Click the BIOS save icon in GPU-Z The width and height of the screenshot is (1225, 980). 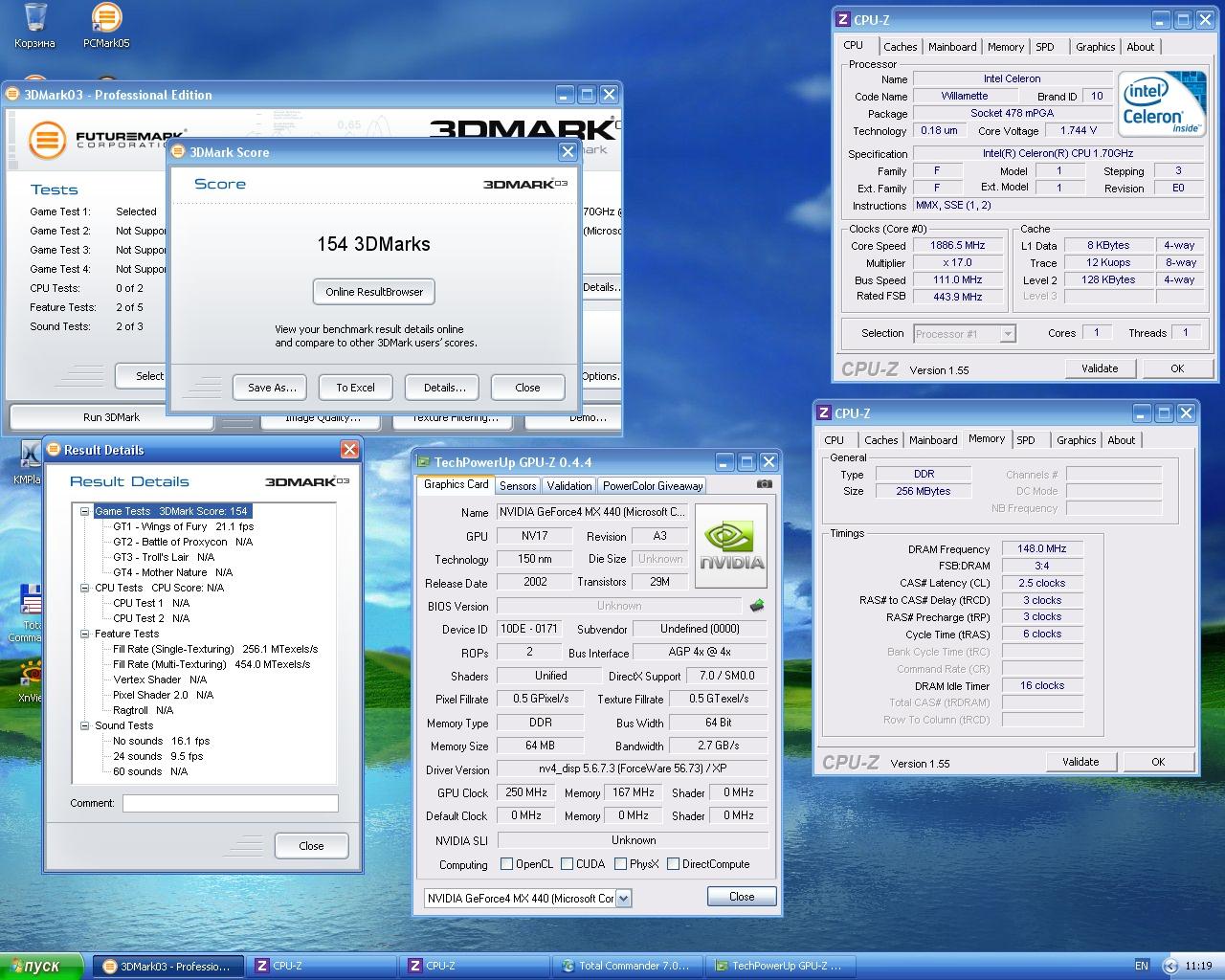coord(757,606)
